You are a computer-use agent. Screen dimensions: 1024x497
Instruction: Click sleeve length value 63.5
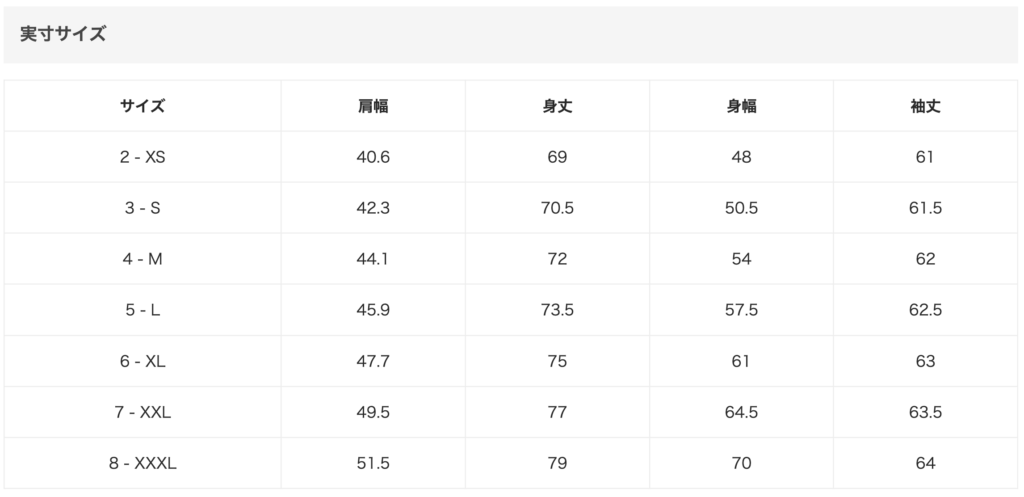click(x=925, y=412)
